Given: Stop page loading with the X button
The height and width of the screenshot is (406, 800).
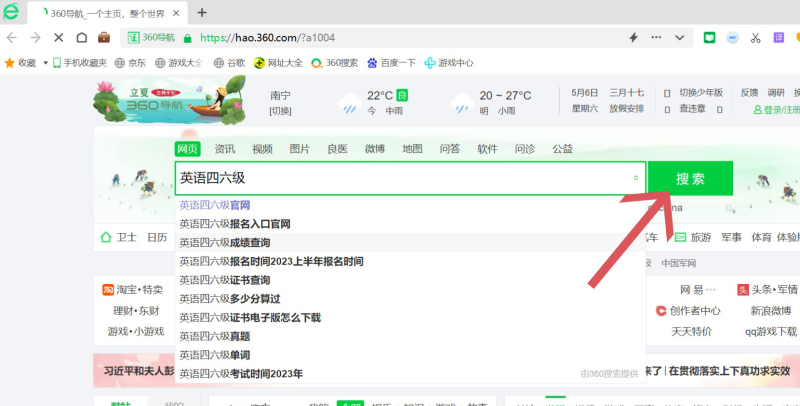Looking at the screenshot, I should [59, 38].
